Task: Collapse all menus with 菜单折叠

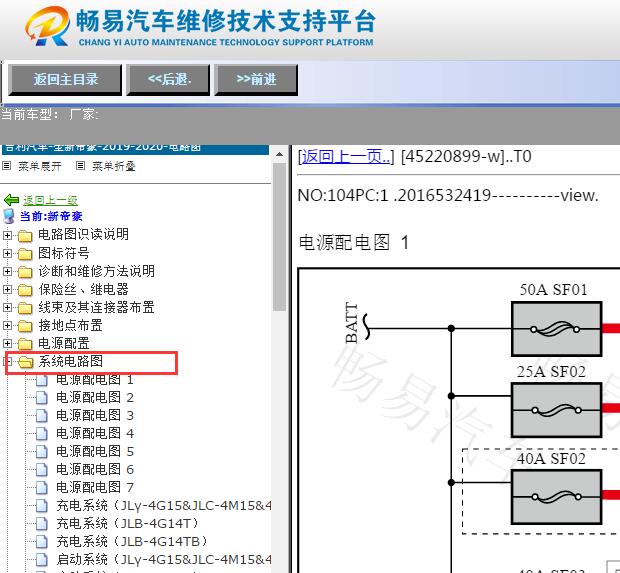Action: [x=113, y=166]
